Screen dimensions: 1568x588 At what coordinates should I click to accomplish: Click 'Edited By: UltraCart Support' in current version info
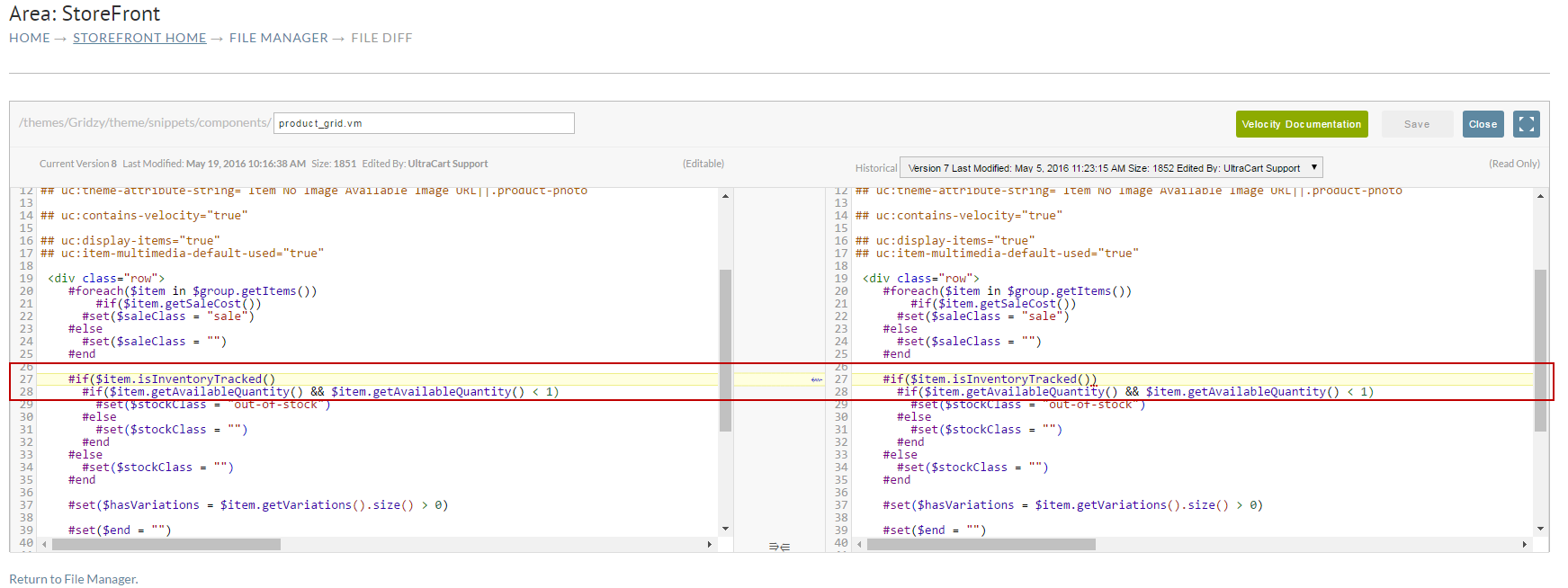point(425,164)
